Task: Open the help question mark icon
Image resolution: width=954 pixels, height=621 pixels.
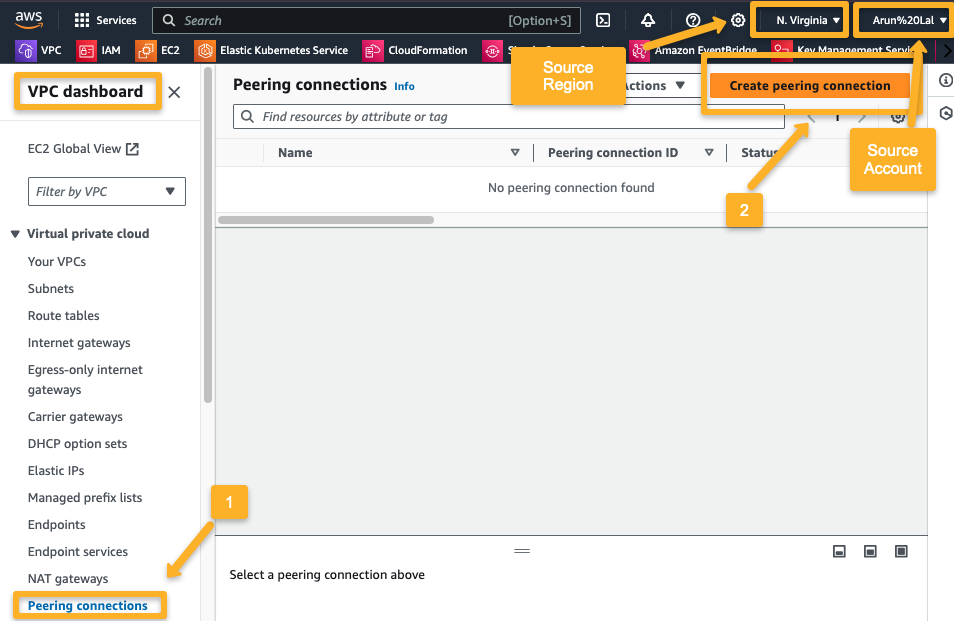Action: click(x=693, y=20)
